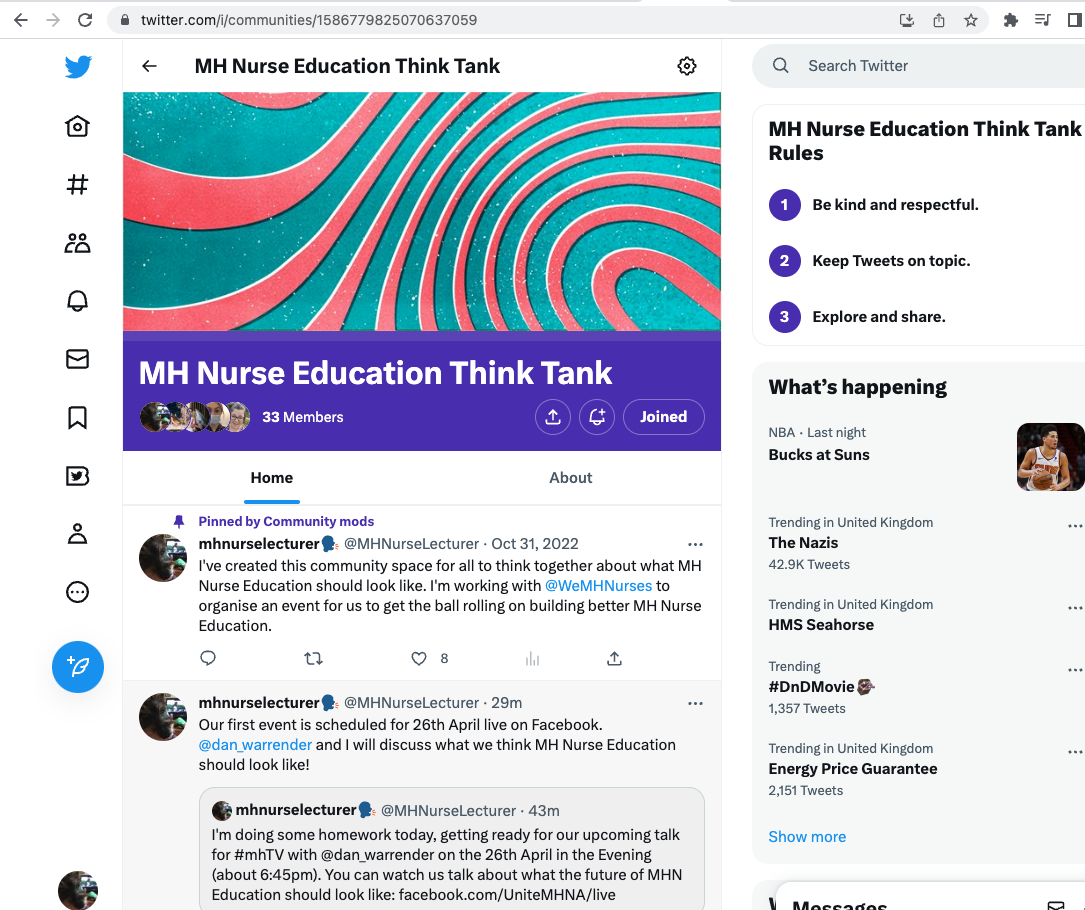Open the Bucks at Suns thumbnail image
Image resolution: width=1085 pixels, height=910 pixels.
(x=1050, y=457)
